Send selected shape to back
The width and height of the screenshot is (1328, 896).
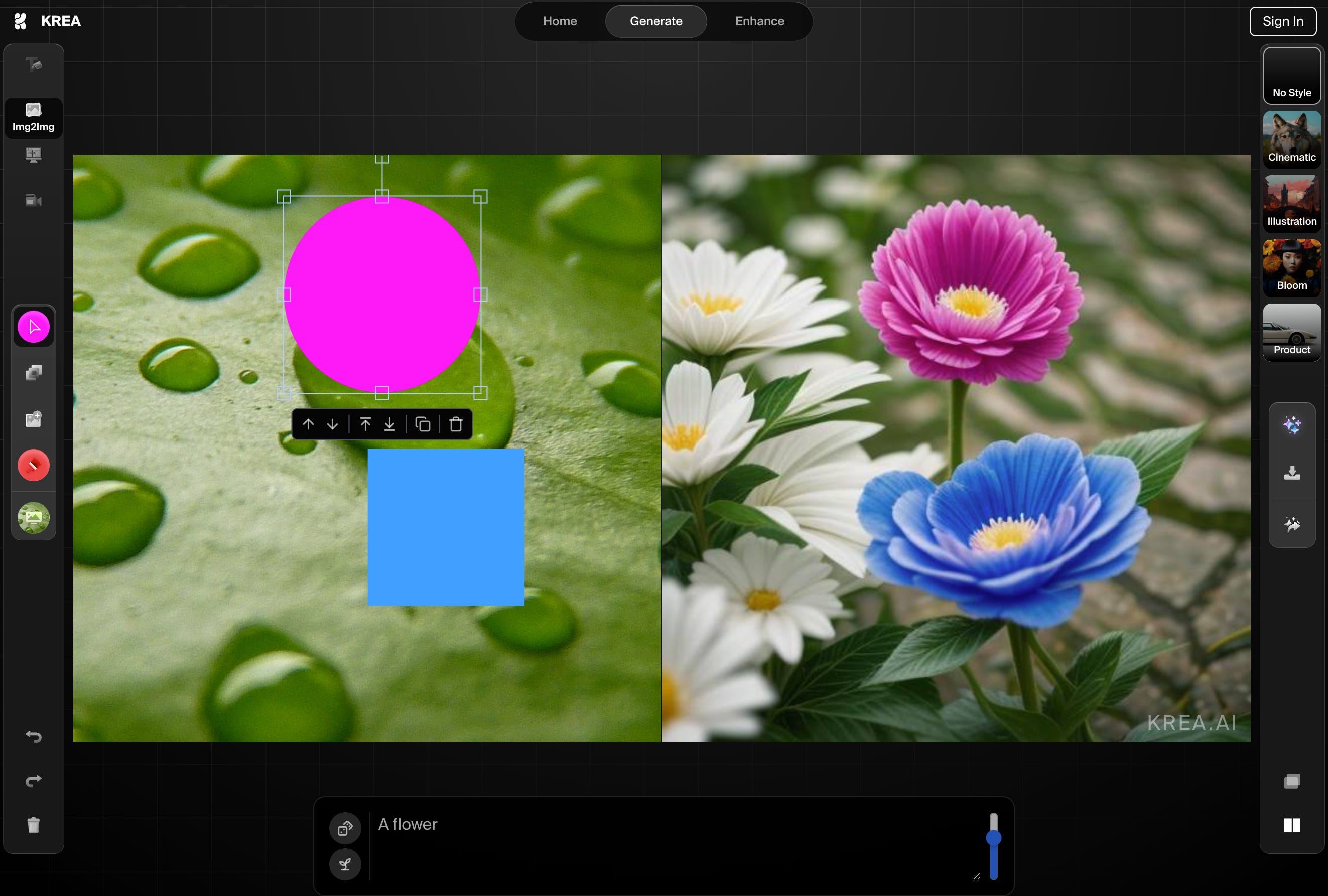point(389,424)
